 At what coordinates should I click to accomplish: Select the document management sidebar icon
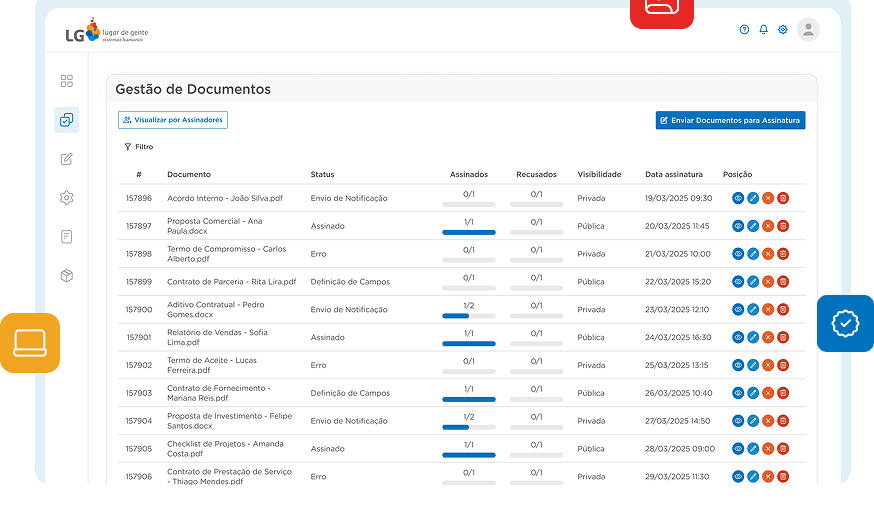tap(67, 120)
